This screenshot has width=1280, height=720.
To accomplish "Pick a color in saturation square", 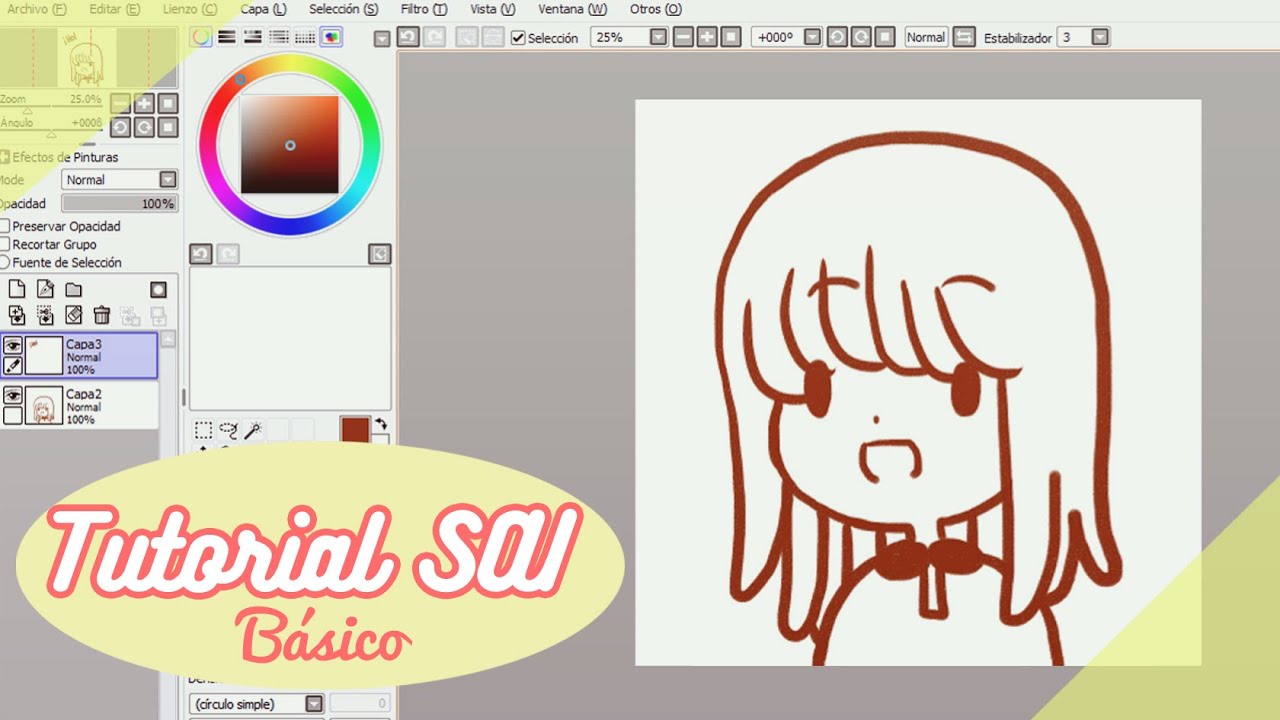I will coord(290,145).
